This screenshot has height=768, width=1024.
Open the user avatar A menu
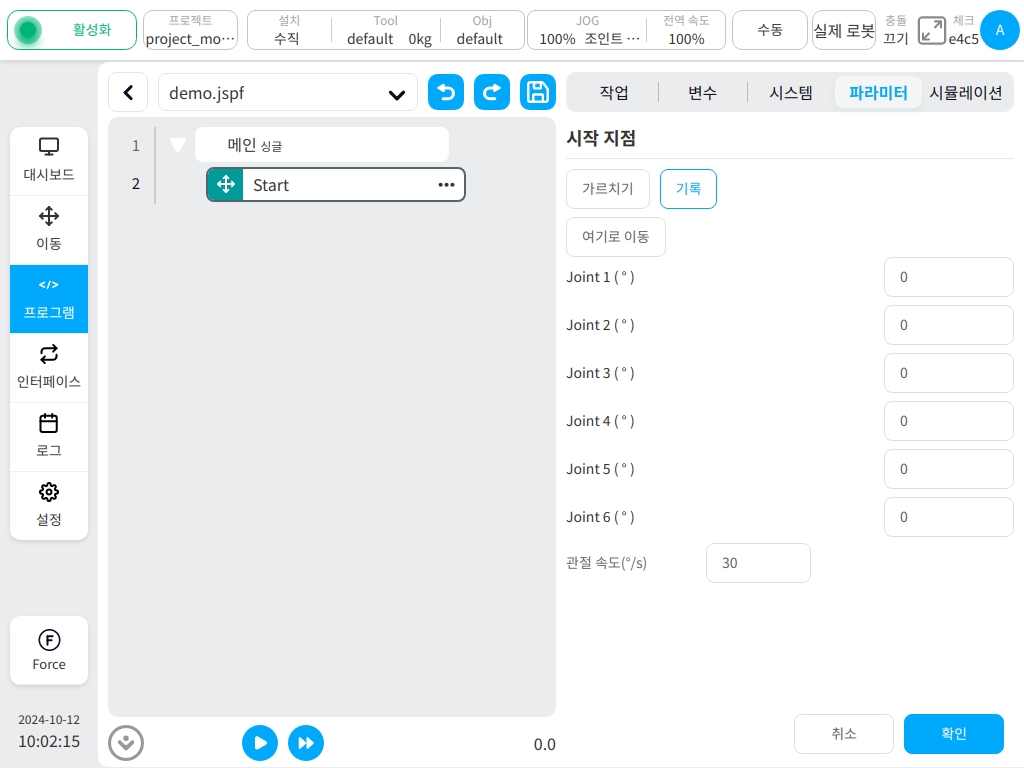1000,30
